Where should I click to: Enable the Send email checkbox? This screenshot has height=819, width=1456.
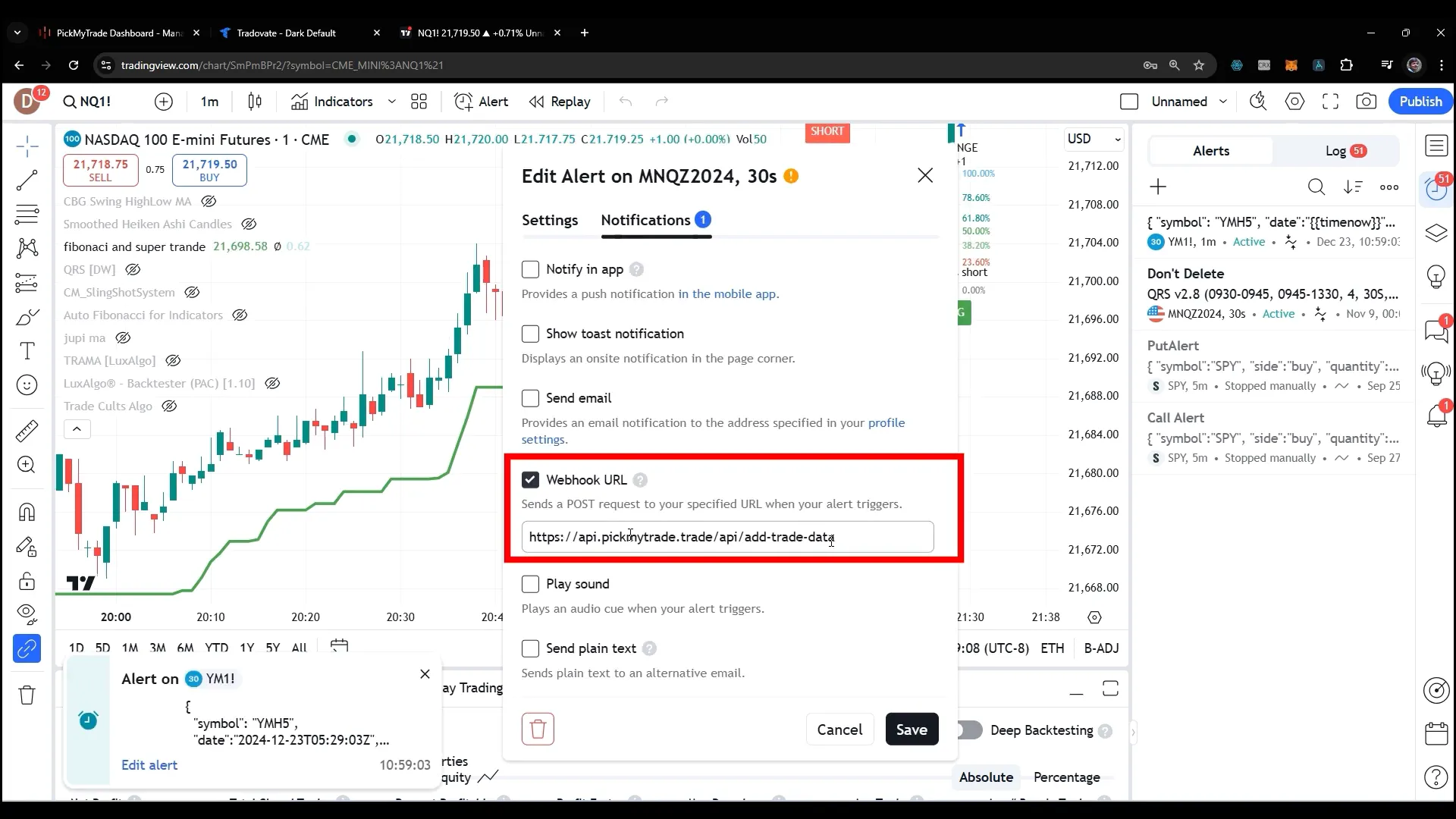click(x=530, y=398)
